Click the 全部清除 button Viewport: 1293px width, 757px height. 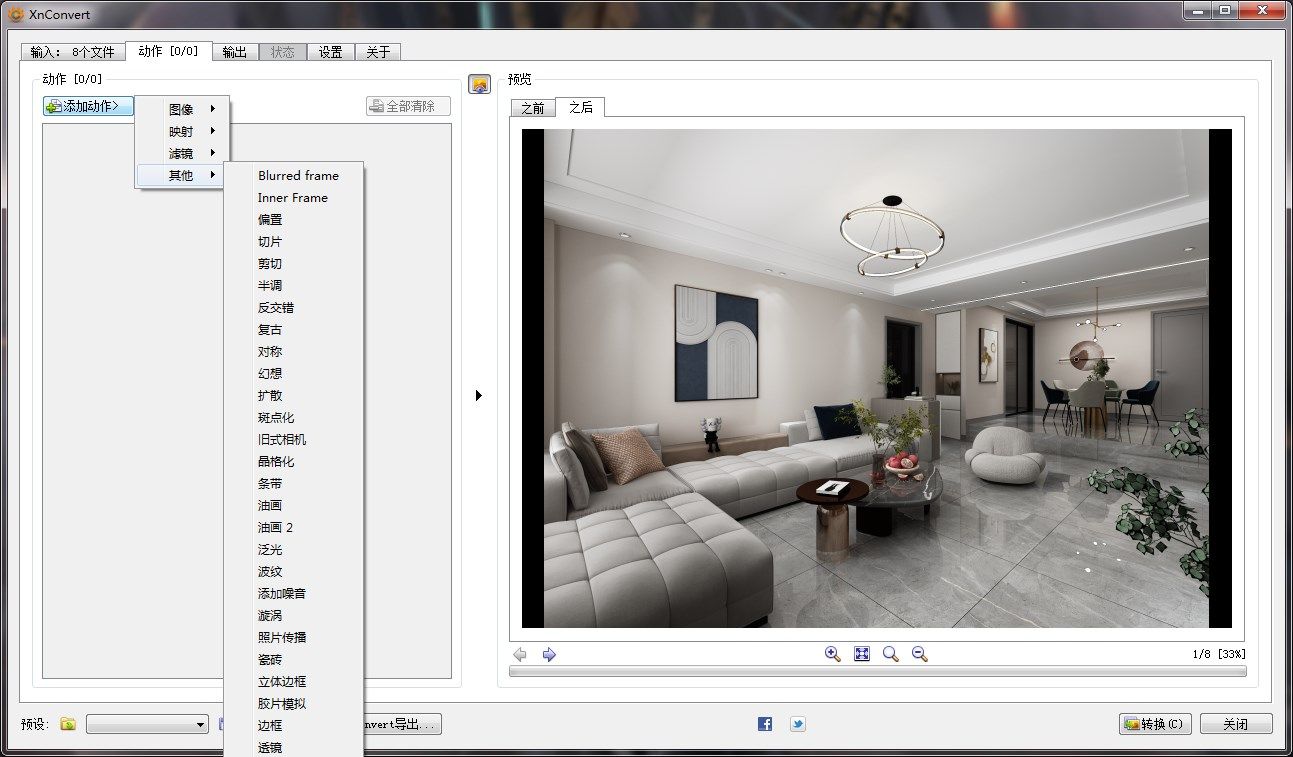point(408,106)
